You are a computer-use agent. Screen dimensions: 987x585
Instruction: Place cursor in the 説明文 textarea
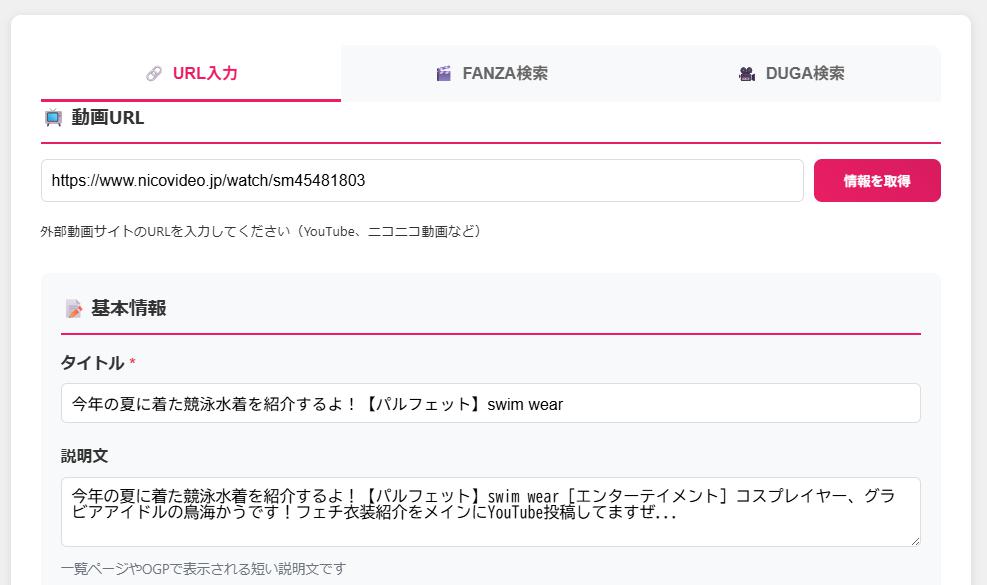[490, 511]
